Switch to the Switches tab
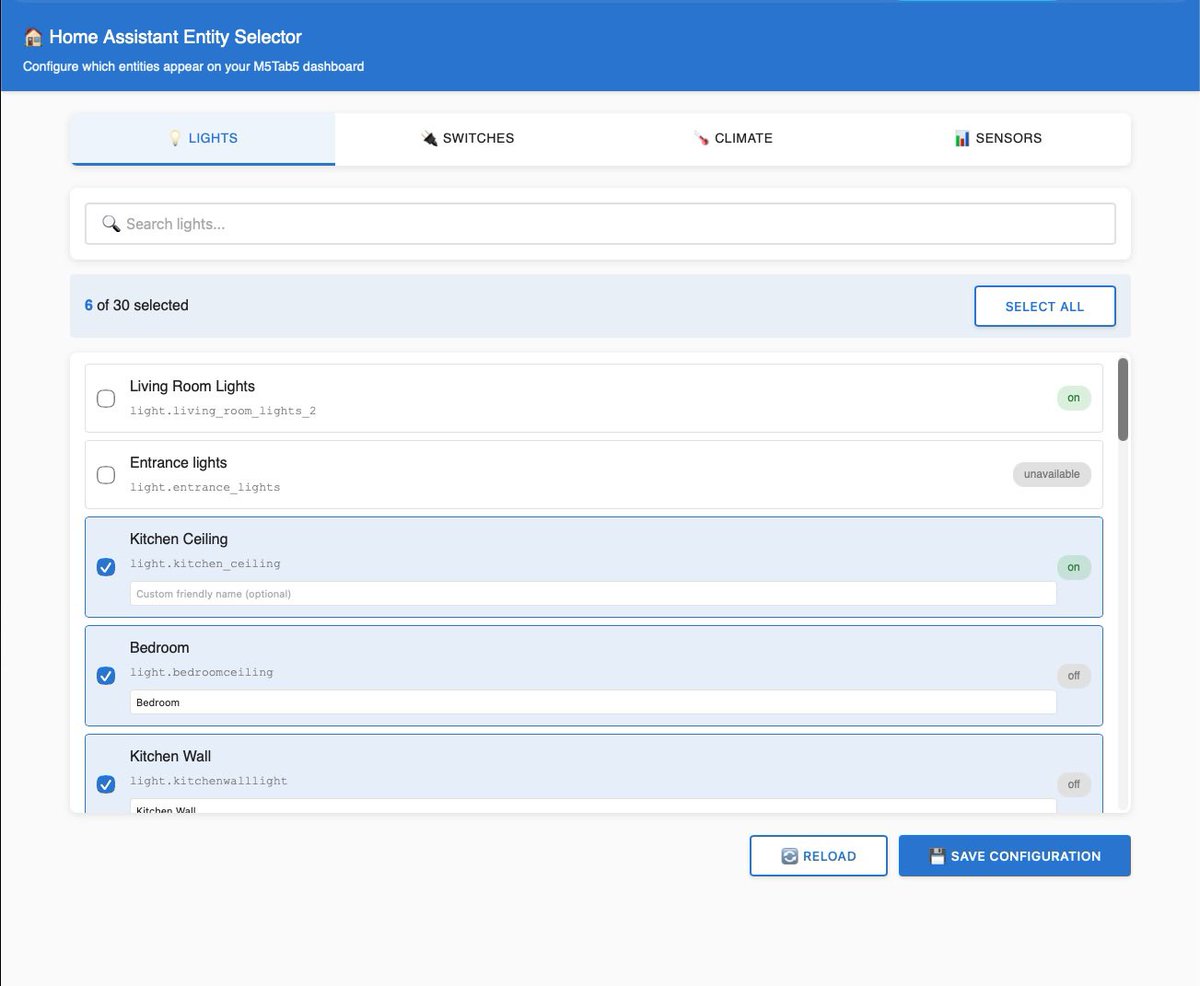This screenshot has height=986, width=1200. coord(467,139)
